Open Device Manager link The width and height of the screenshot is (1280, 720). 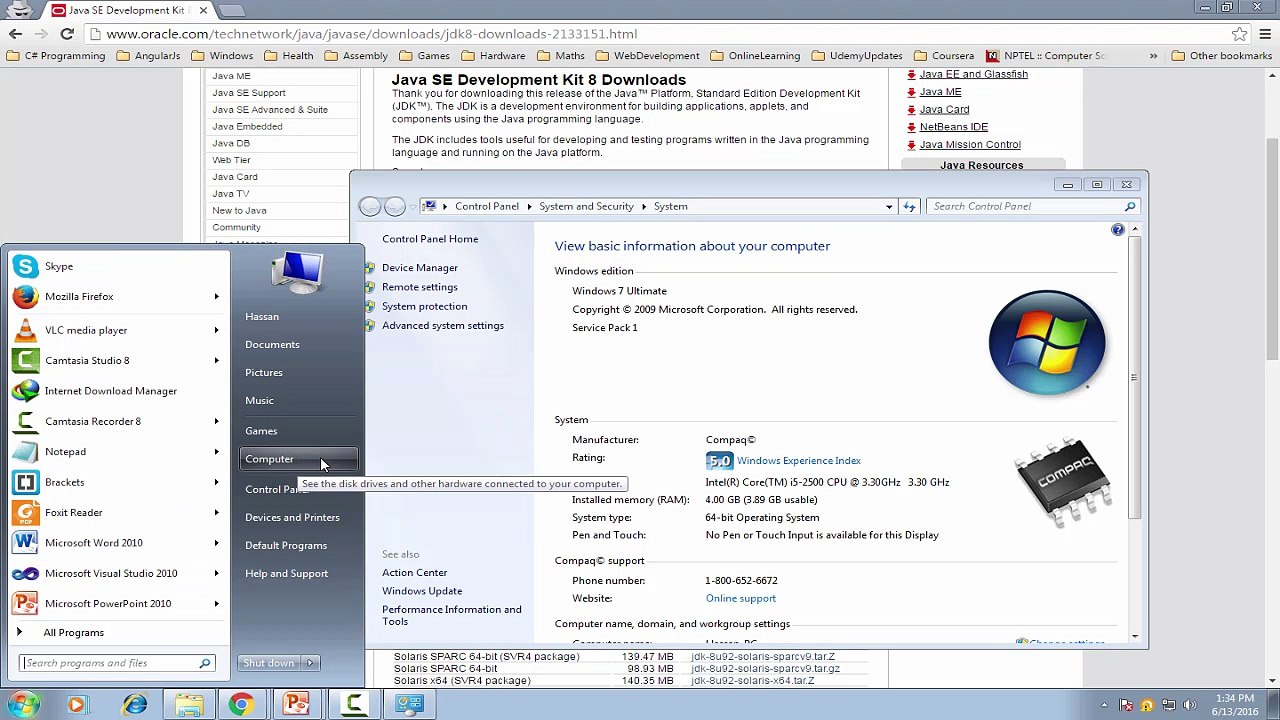pyautogui.click(x=420, y=268)
